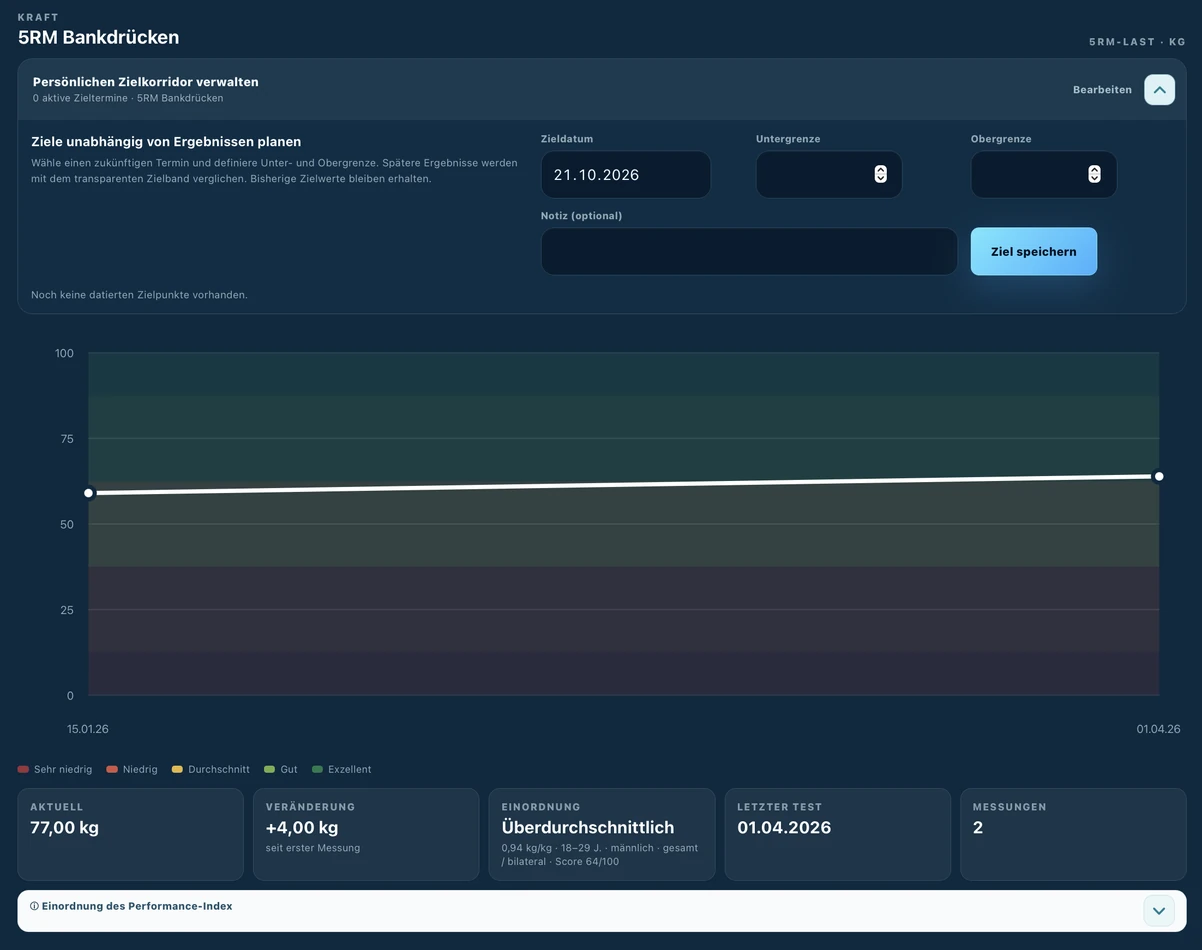
Task: Save the goal with Ziel speichern
Action: (x=1034, y=252)
